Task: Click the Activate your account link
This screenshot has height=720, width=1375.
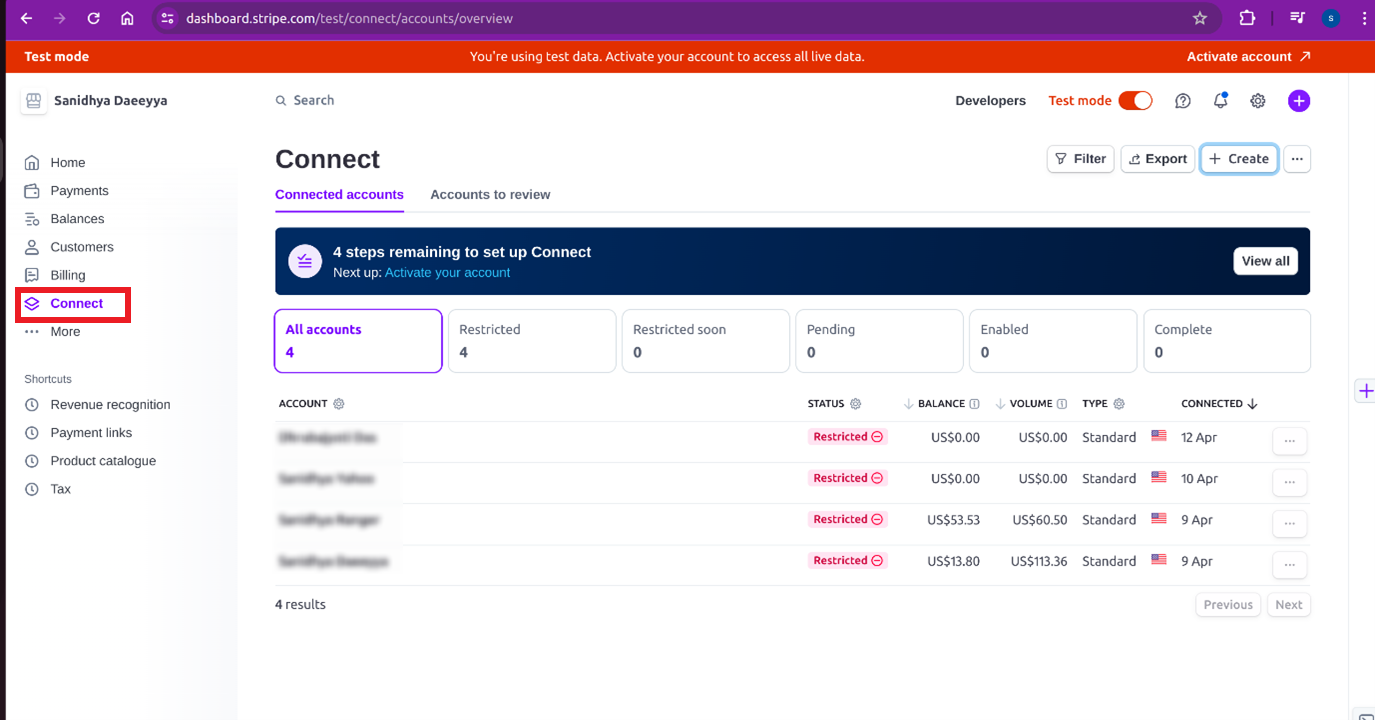Action: tap(447, 273)
